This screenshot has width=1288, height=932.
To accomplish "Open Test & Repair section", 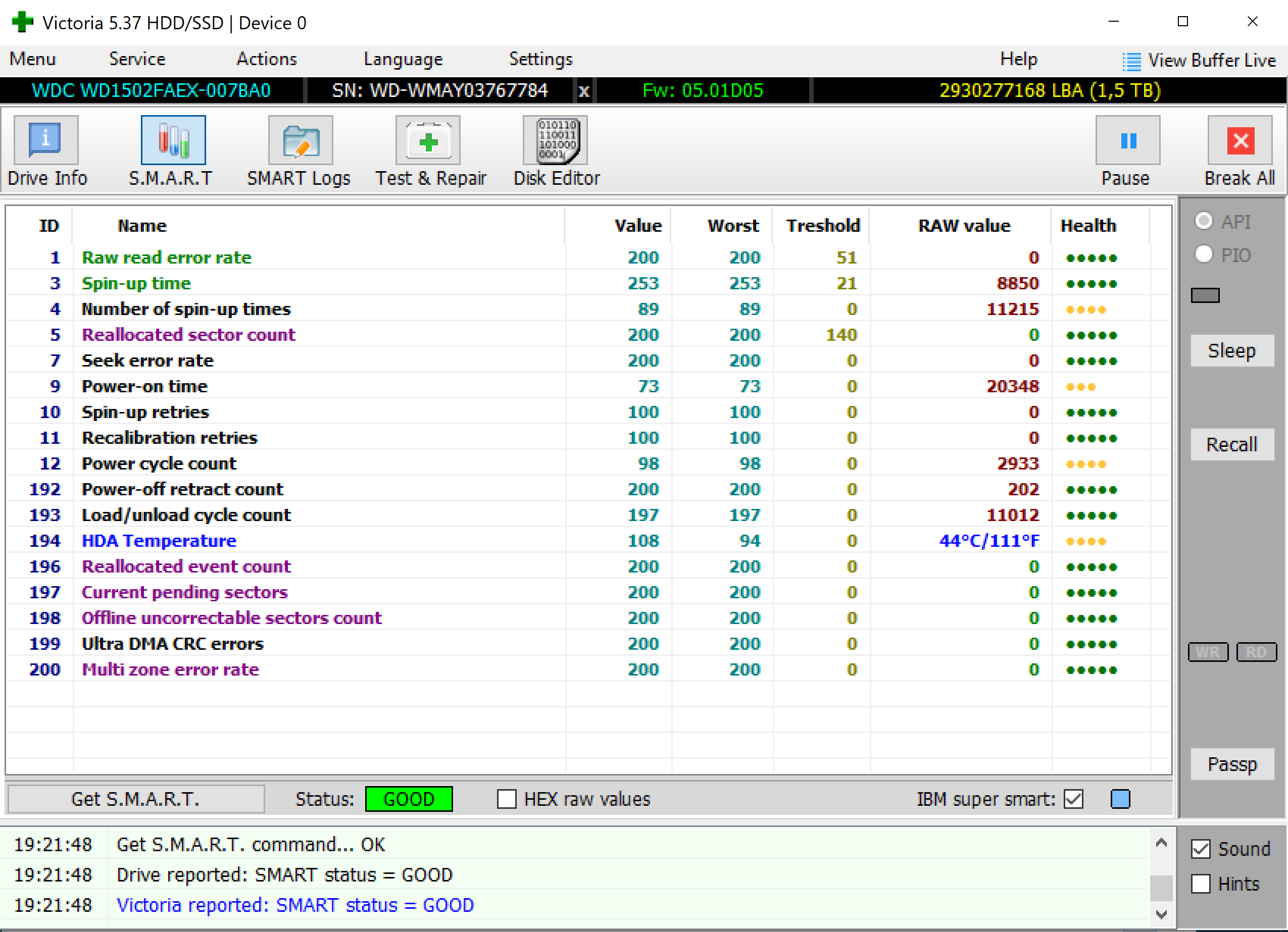I will coord(429,151).
